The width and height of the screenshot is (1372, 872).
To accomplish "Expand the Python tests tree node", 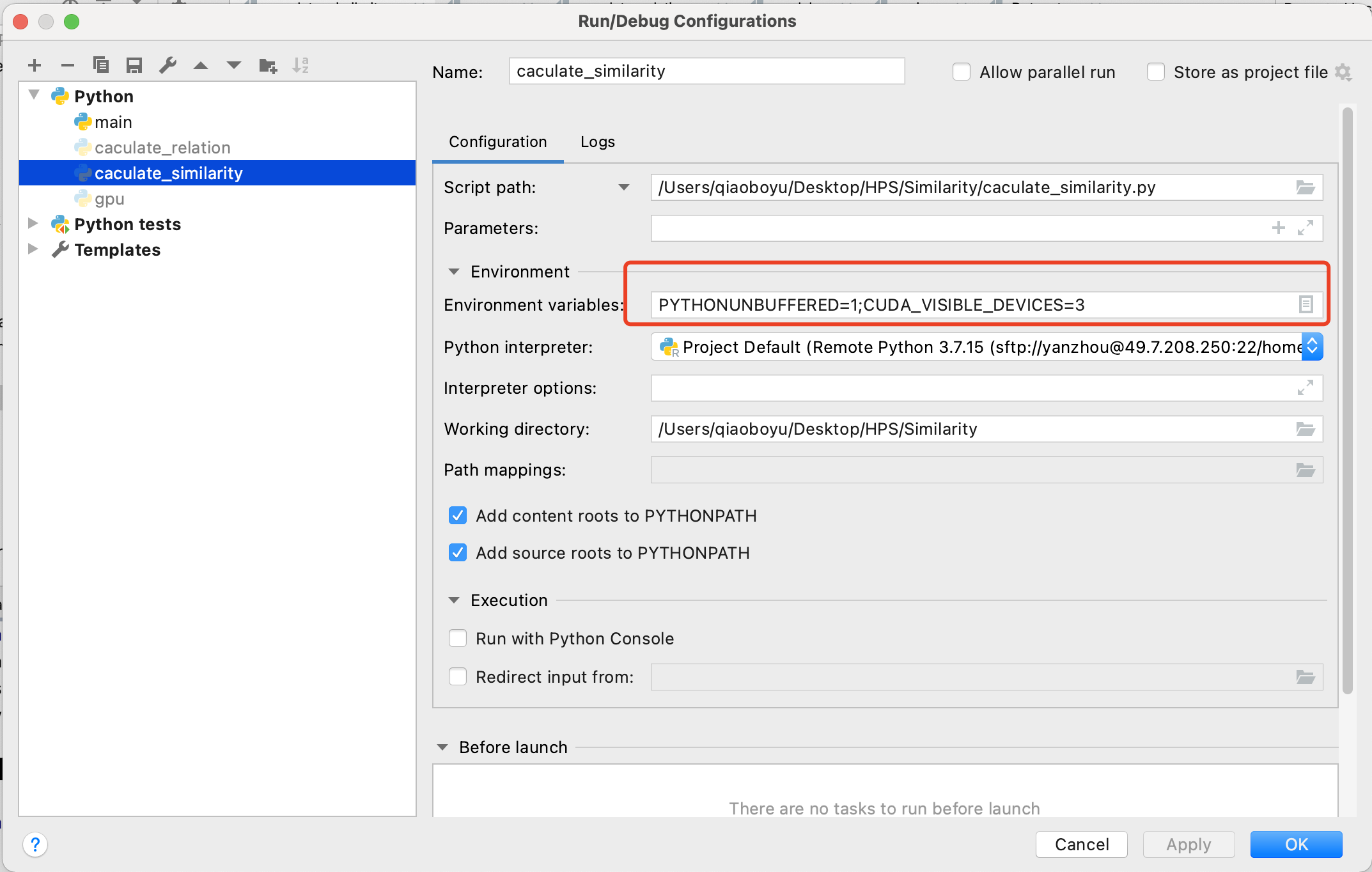I will click(33, 224).
